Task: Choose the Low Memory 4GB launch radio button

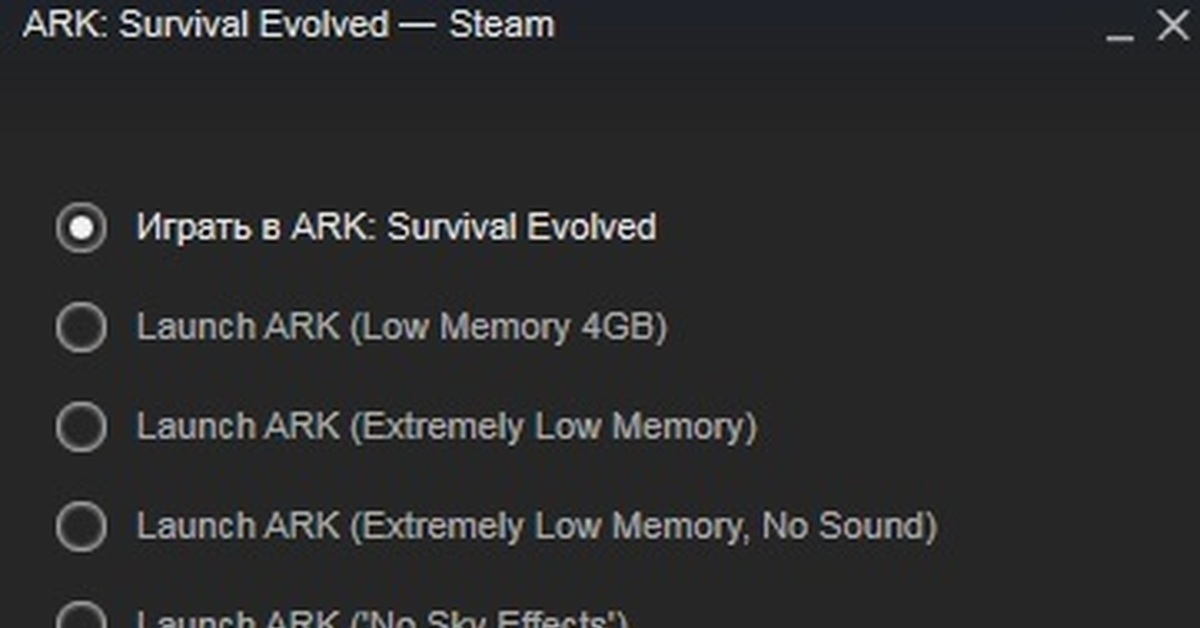Action: (81, 327)
